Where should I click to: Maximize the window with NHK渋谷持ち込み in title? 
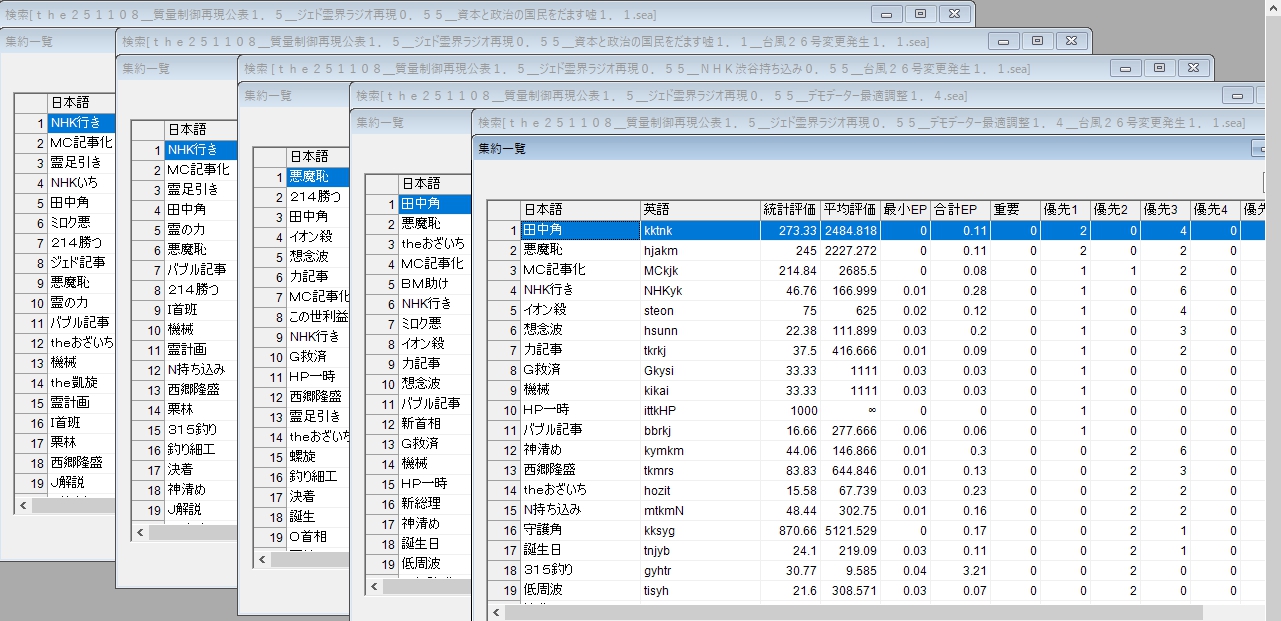pos(1159,68)
